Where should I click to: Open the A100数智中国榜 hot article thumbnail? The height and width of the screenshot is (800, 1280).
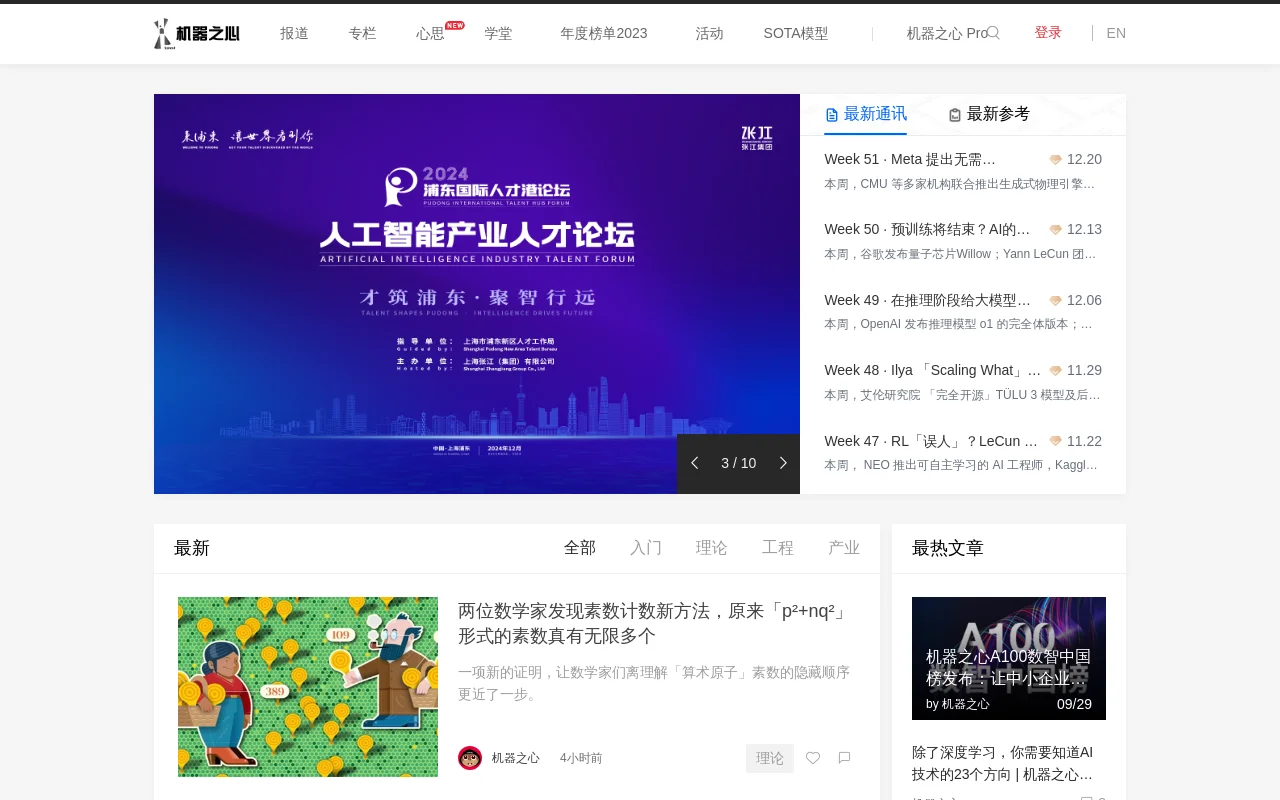point(1009,658)
